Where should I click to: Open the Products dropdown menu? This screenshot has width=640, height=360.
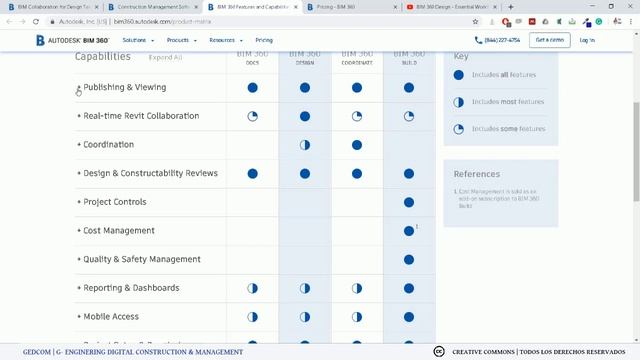(182, 40)
